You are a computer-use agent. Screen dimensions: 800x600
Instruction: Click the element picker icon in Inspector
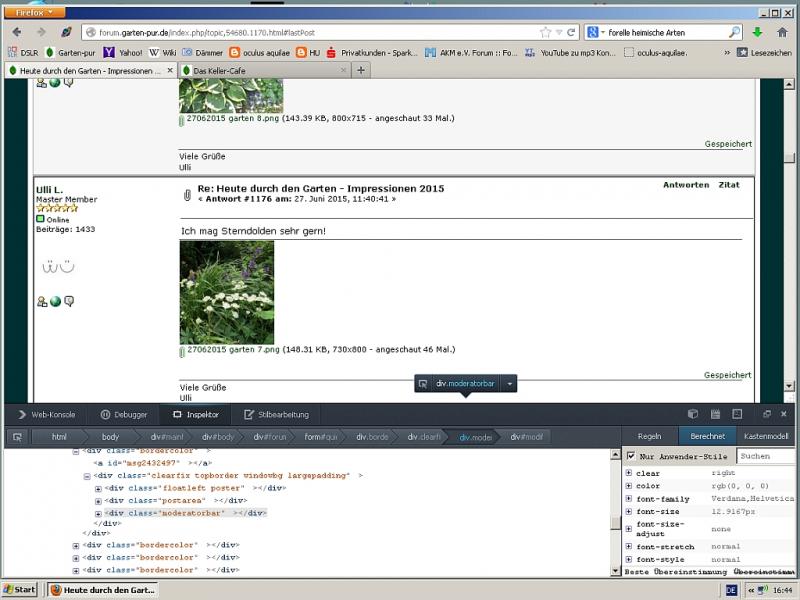pyautogui.click(x=17, y=437)
